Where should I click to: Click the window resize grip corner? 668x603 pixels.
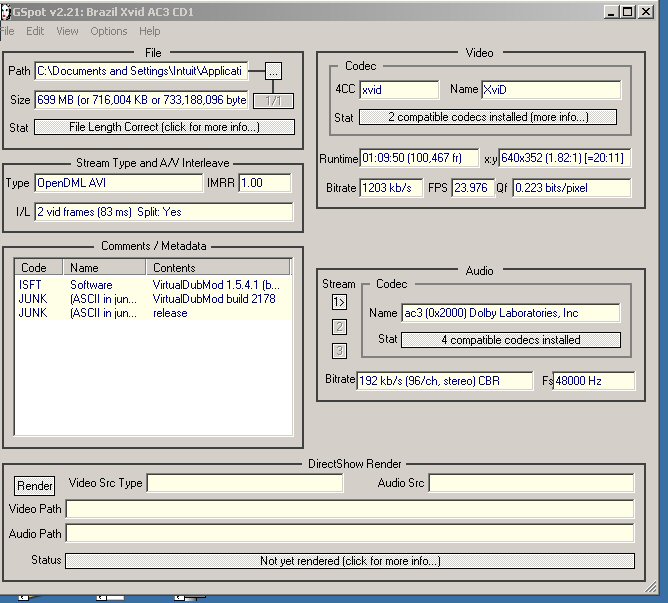click(x=651, y=587)
